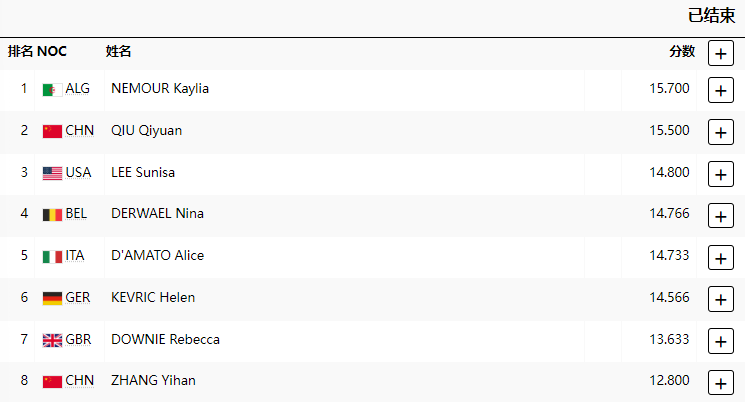Click the Germany flag icon
Image resolution: width=745 pixels, height=402 pixels.
pyautogui.click(x=52, y=298)
